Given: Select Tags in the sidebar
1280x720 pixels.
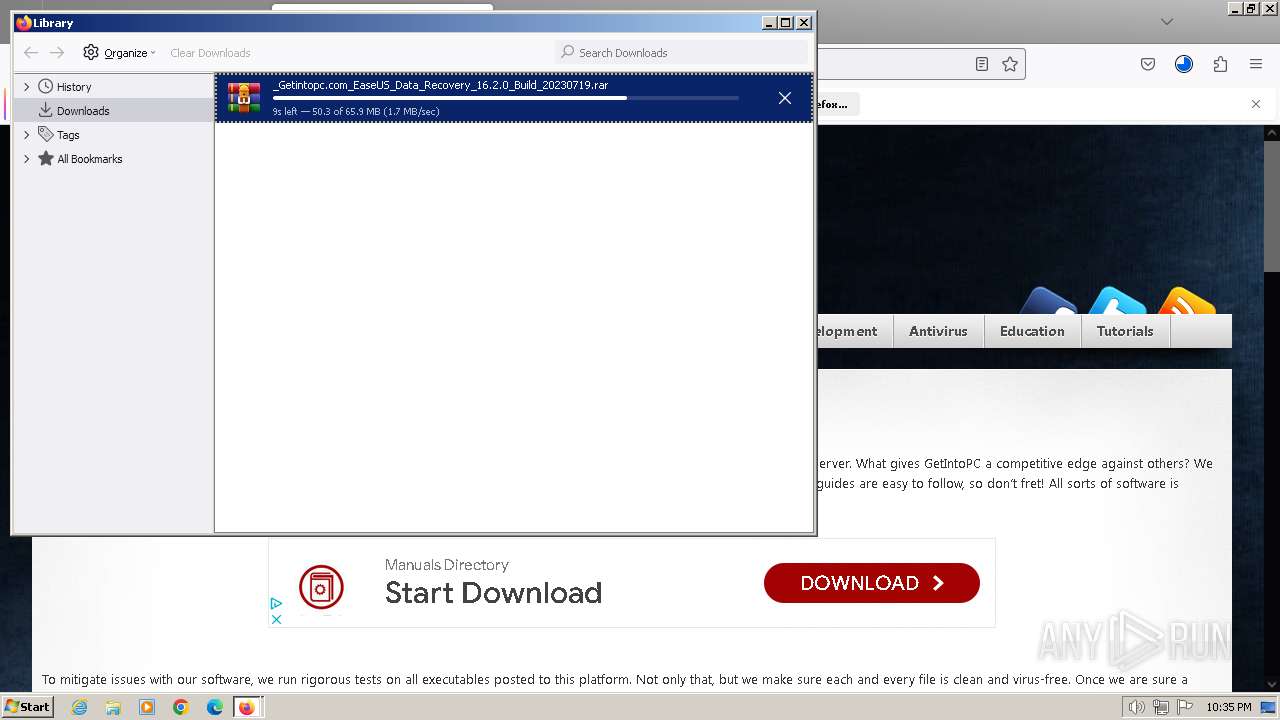Looking at the screenshot, I should click(x=68, y=135).
